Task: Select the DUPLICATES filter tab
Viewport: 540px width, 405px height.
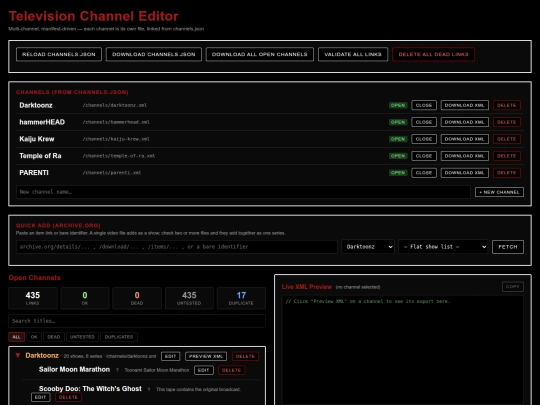Action: 119,337
